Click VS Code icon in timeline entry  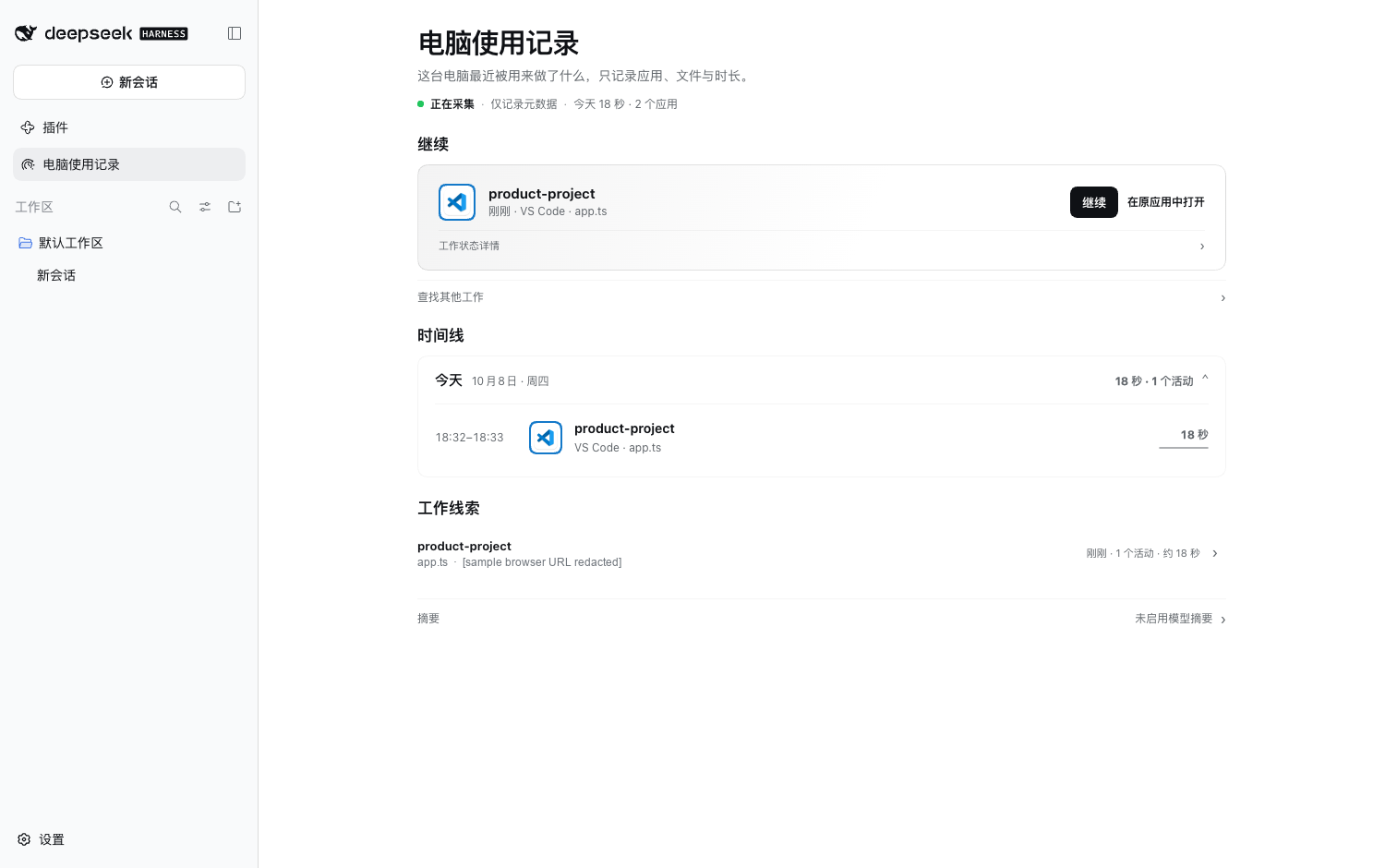click(546, 438)
